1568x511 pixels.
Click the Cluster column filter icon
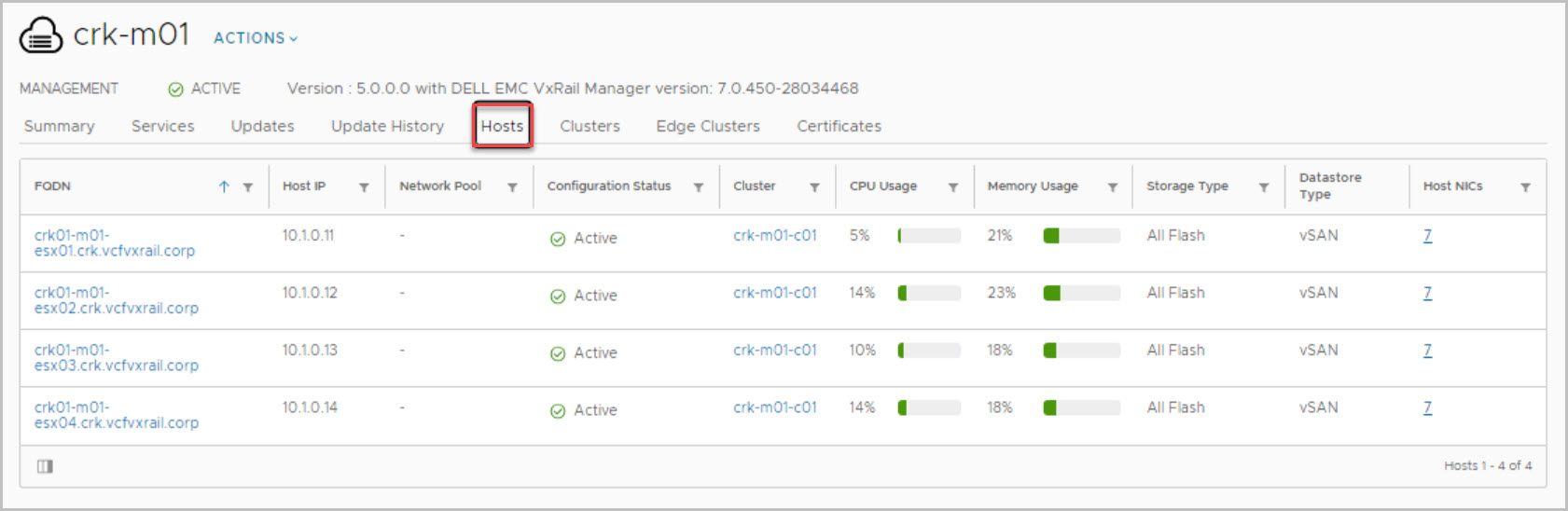(x=814, y=187)
